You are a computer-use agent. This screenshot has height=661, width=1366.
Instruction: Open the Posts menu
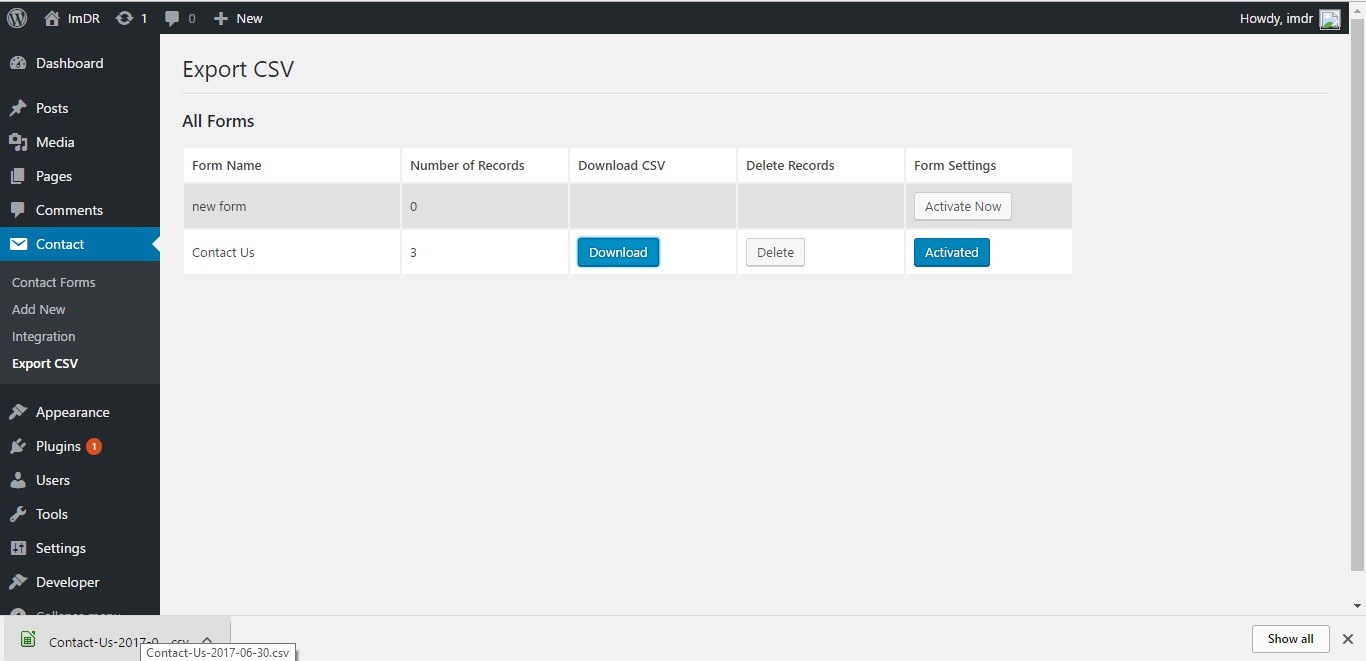(x=80, y=108)
